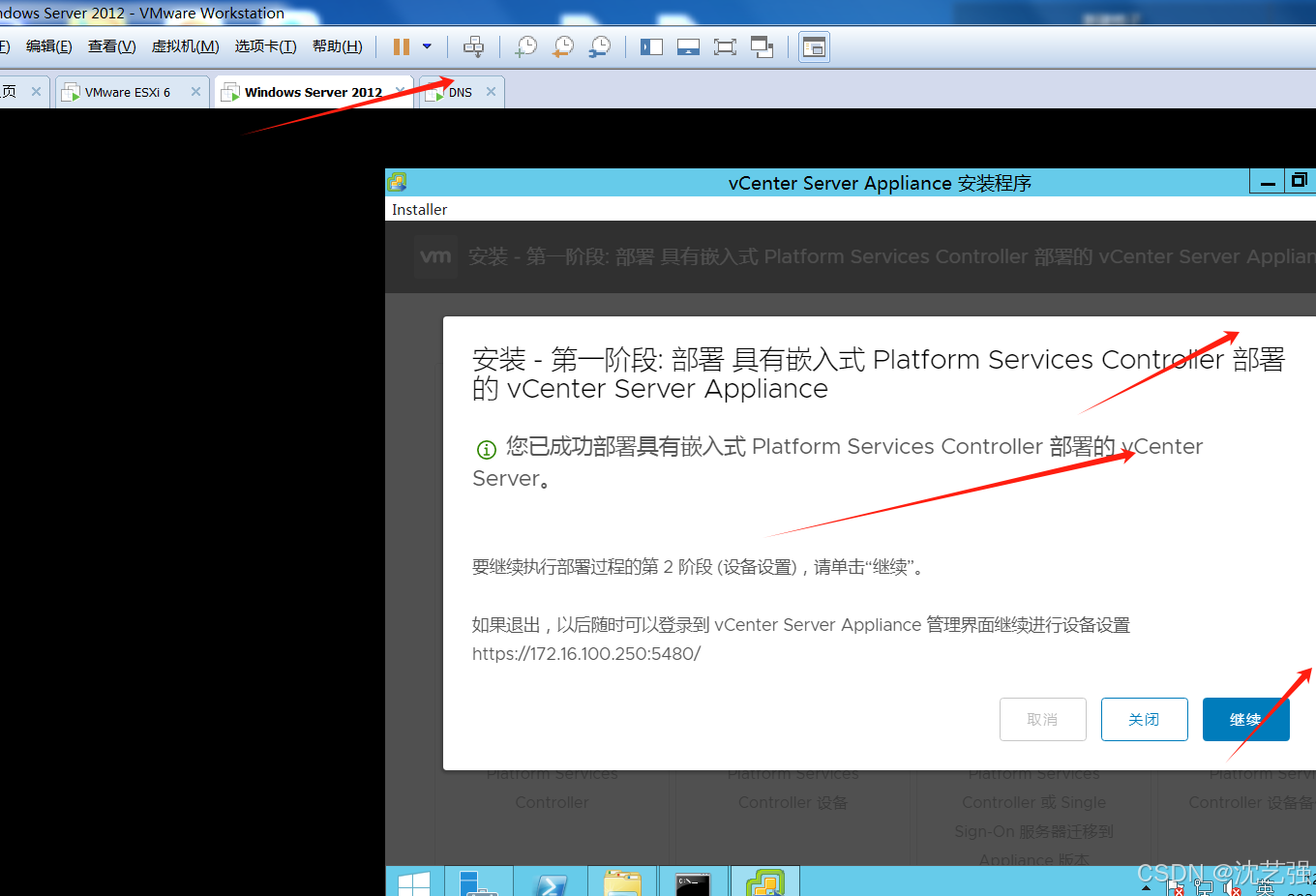Click the vCenter installer taskbar icon
The image size is (1316, 896).
point(764,881)
